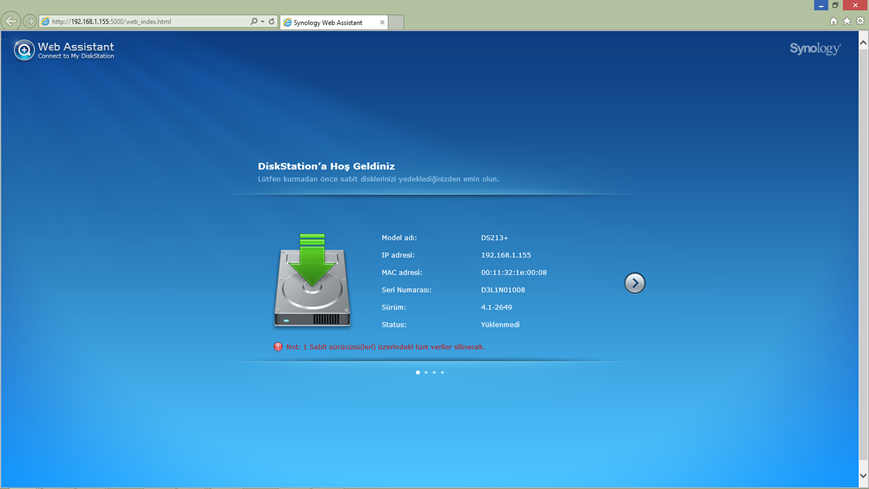Click the red note about data deletion
The image size is (869, 489).
pos(385,347)
